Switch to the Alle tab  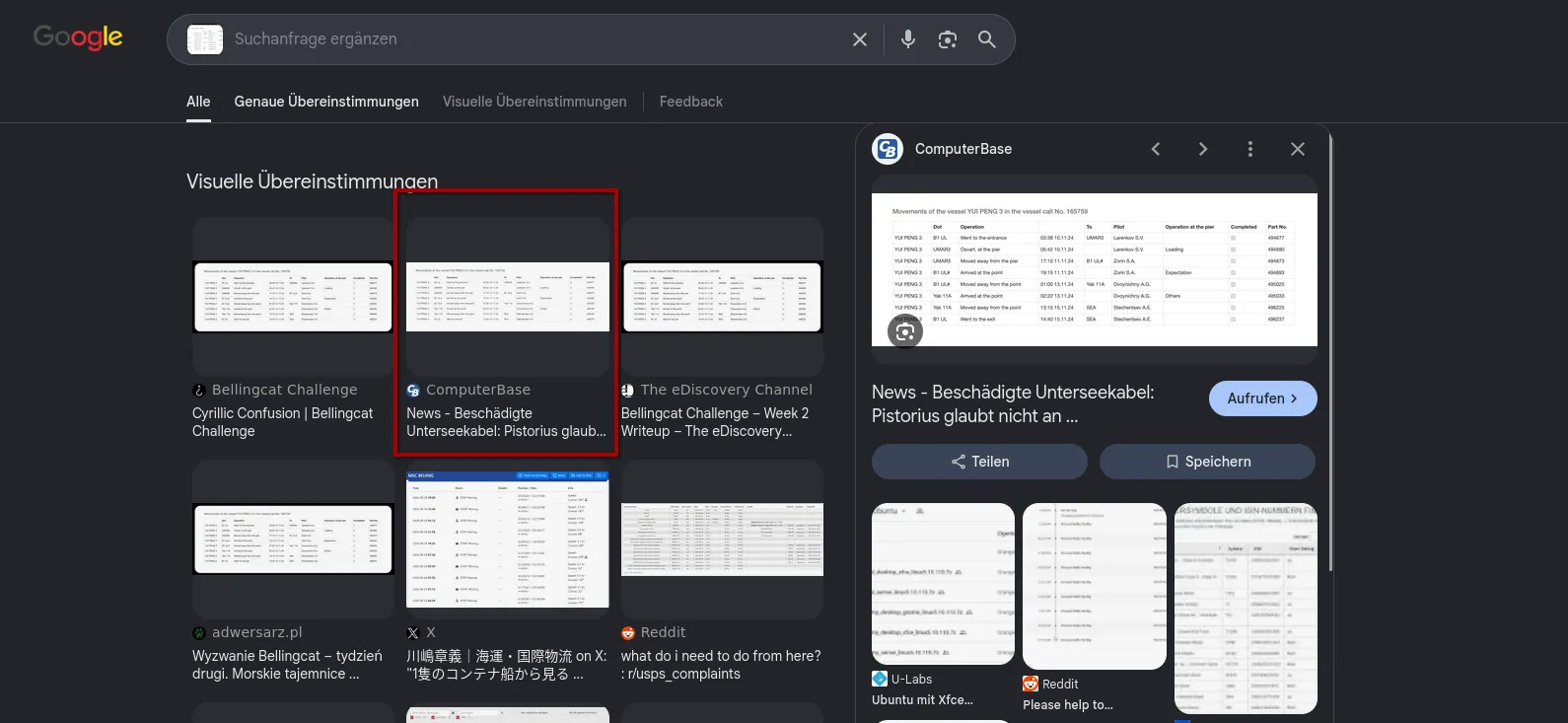click(198, 102)
